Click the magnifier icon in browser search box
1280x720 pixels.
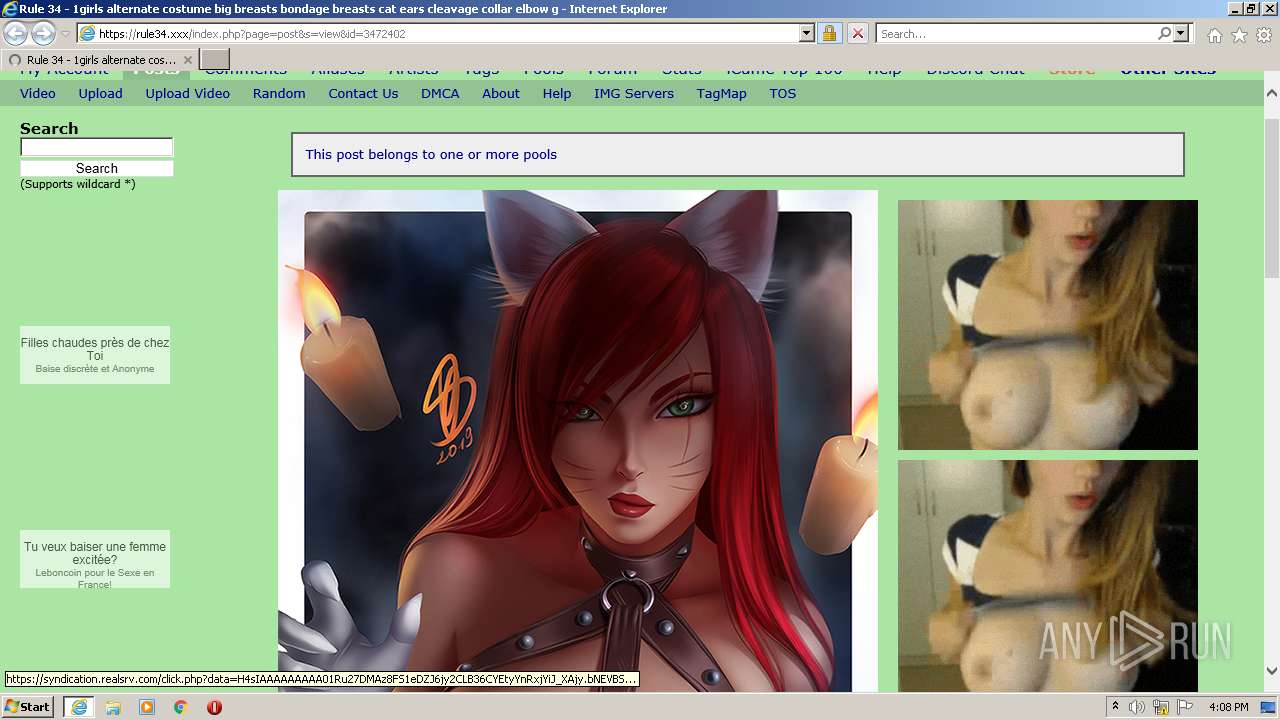[1164, 33]
